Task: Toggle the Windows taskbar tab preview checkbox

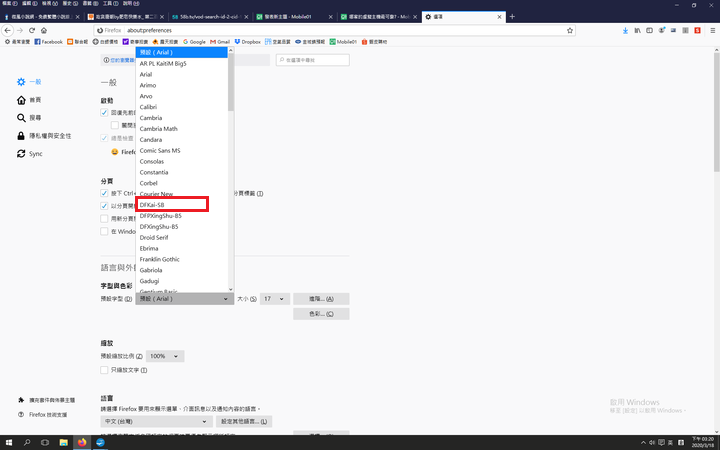Action: pos(104,231)
